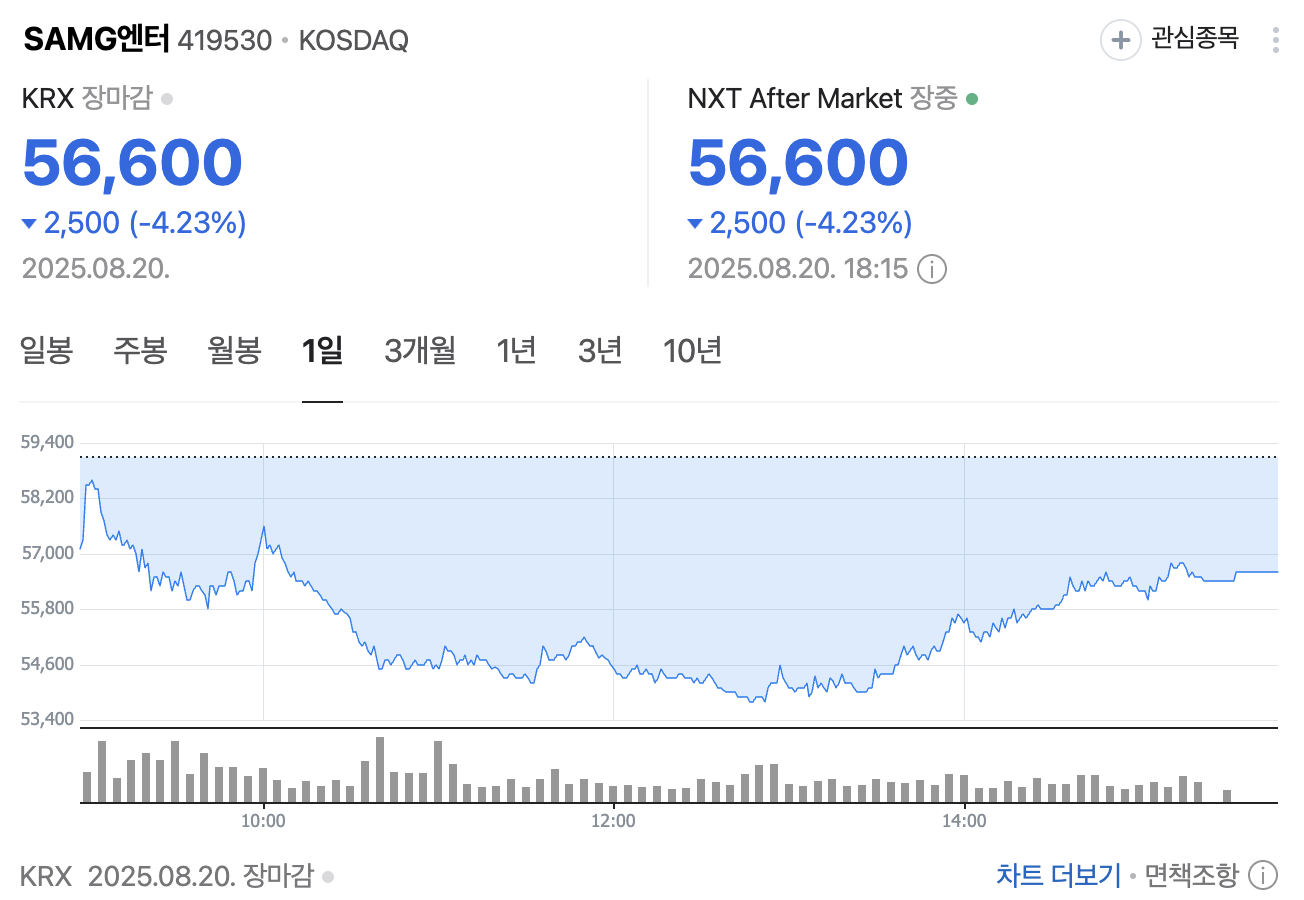The height and width of the screenshot is (900, 1304).
Task: Select the 1년 chart range
Action: point(516,351)
